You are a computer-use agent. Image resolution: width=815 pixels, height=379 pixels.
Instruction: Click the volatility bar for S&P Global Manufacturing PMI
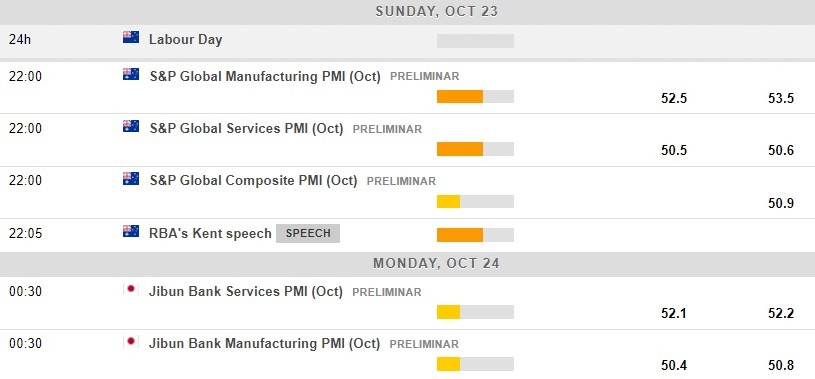475,97
